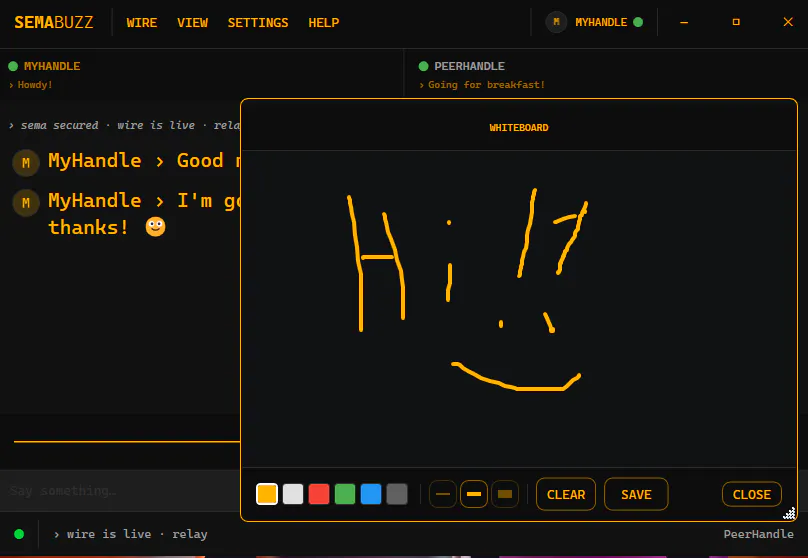
Task: Minimize the SemaBuzz window
Action: [684, 22]
